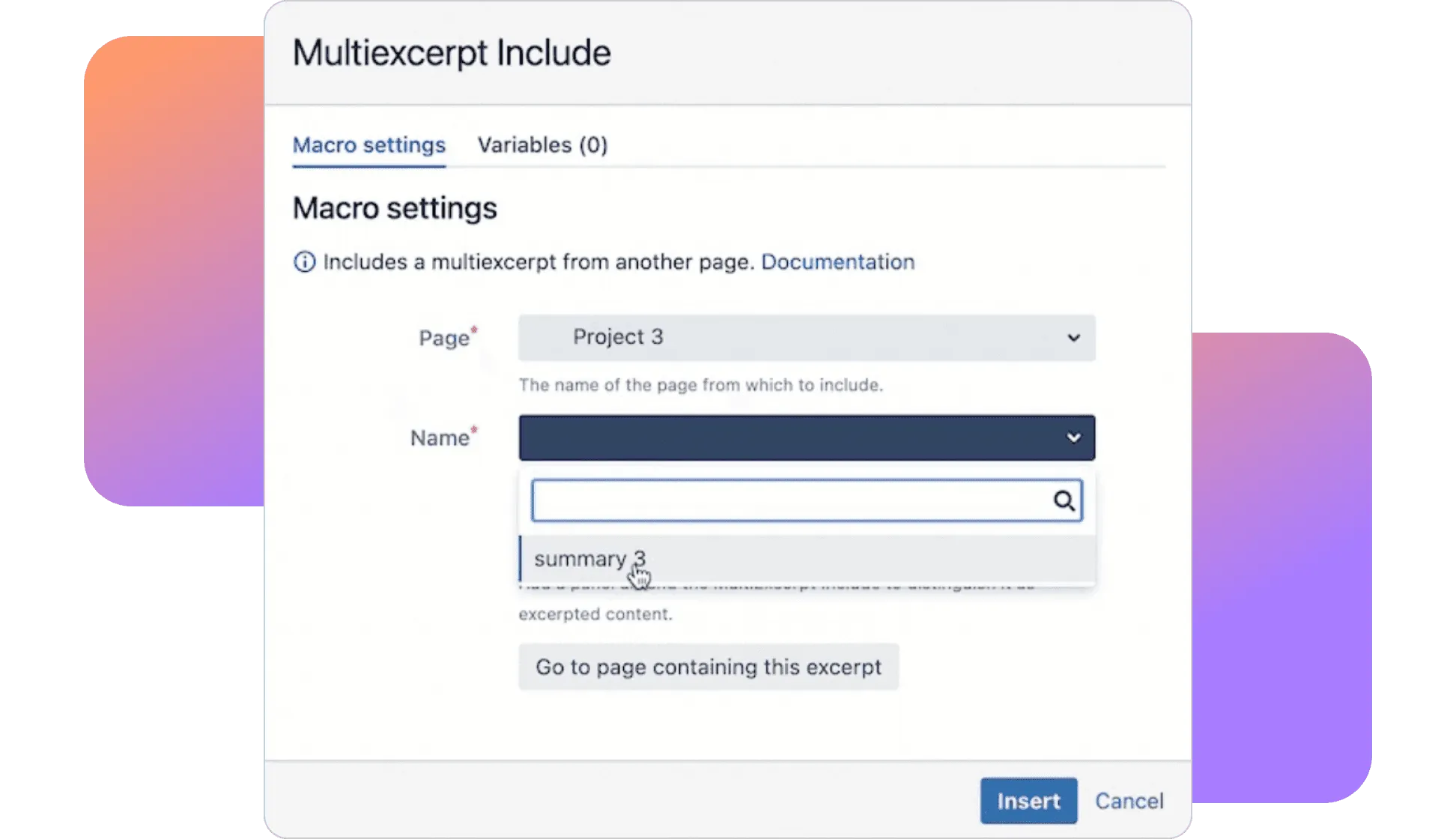1456x839 pixels.
Task: Click the excerpted content description text
Action: pyautogui.click(x=595, y=614)
